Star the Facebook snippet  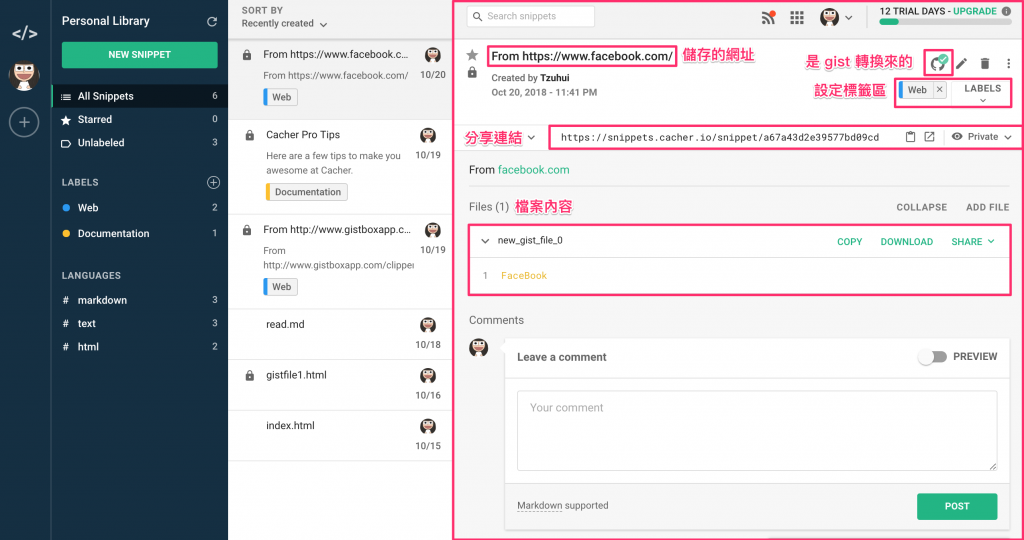[x=472, y=56]
